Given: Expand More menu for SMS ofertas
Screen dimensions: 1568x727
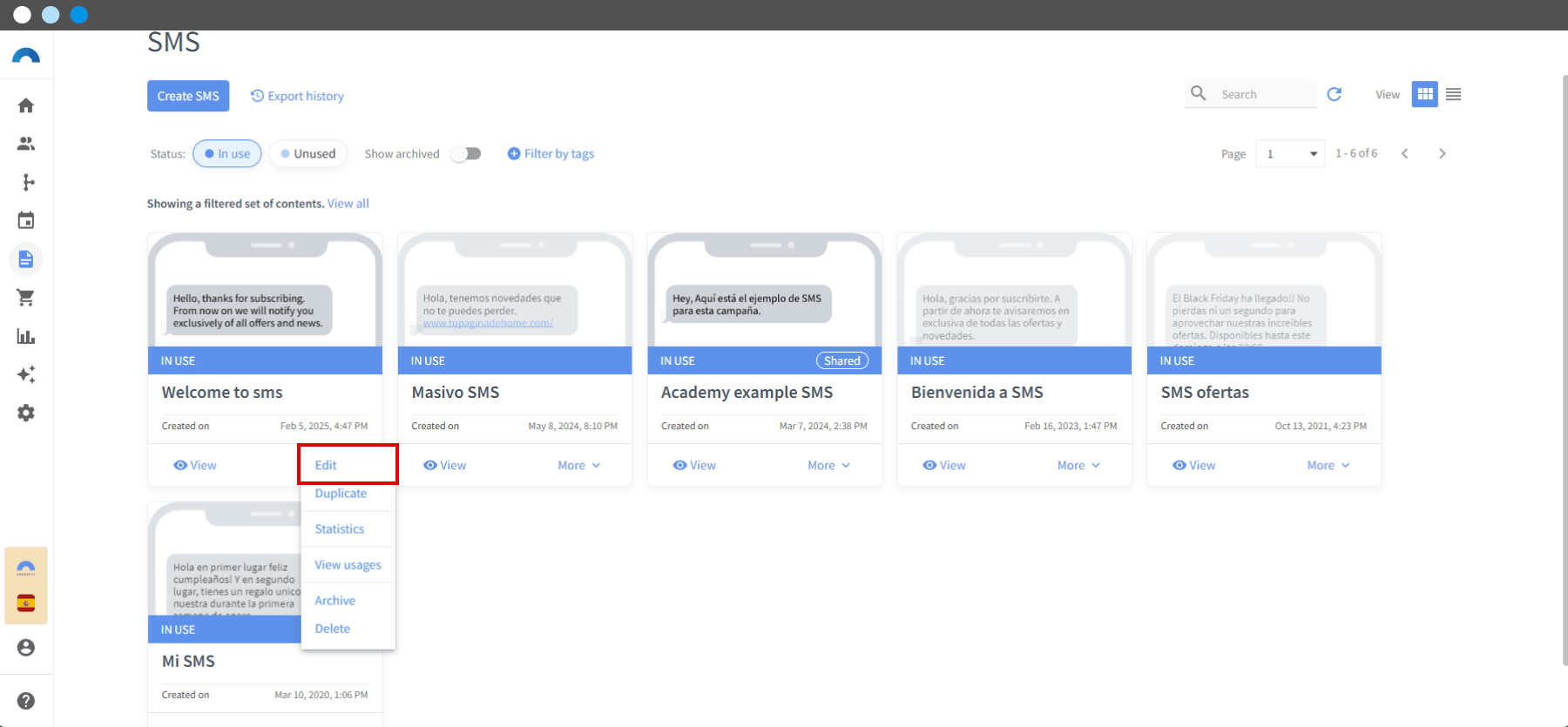Looking at the screenshot, I should pos(1328,466).
